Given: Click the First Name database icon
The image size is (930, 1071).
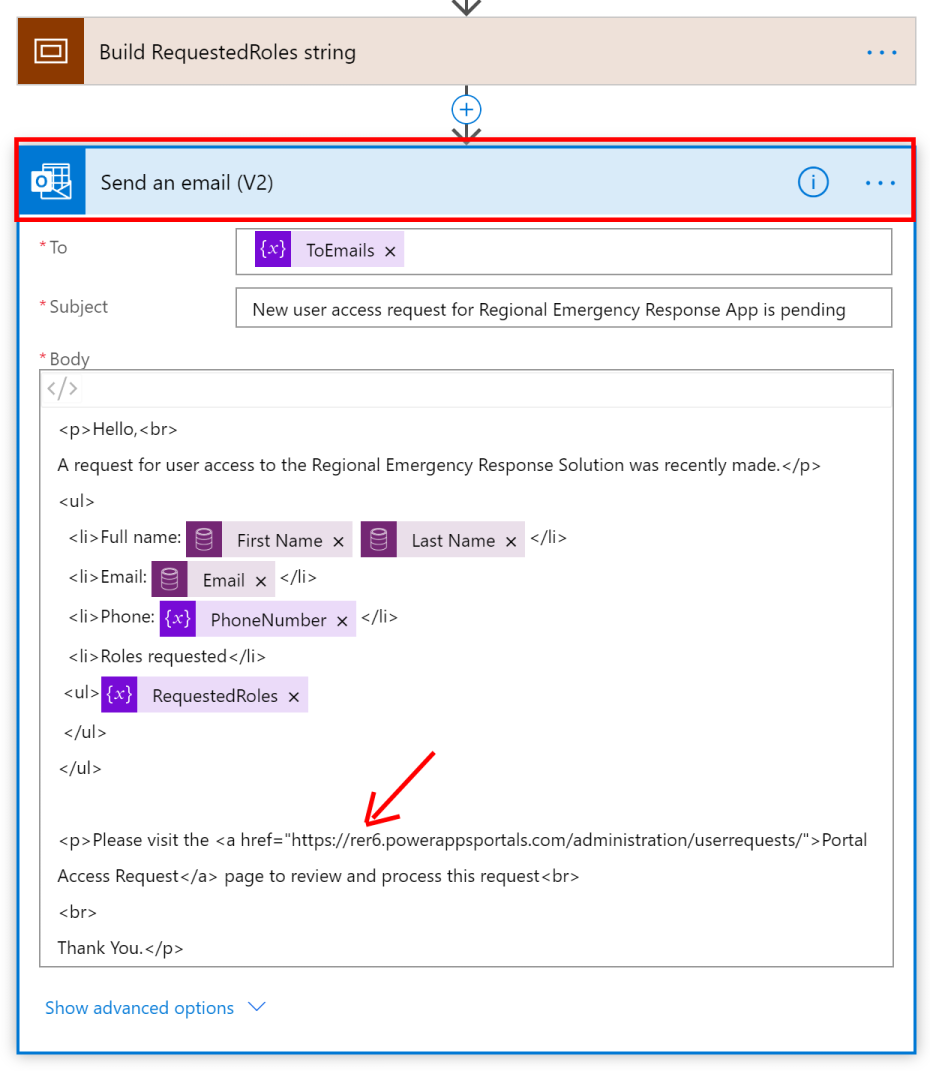Looking at the screenshot, I should point(203,540).
